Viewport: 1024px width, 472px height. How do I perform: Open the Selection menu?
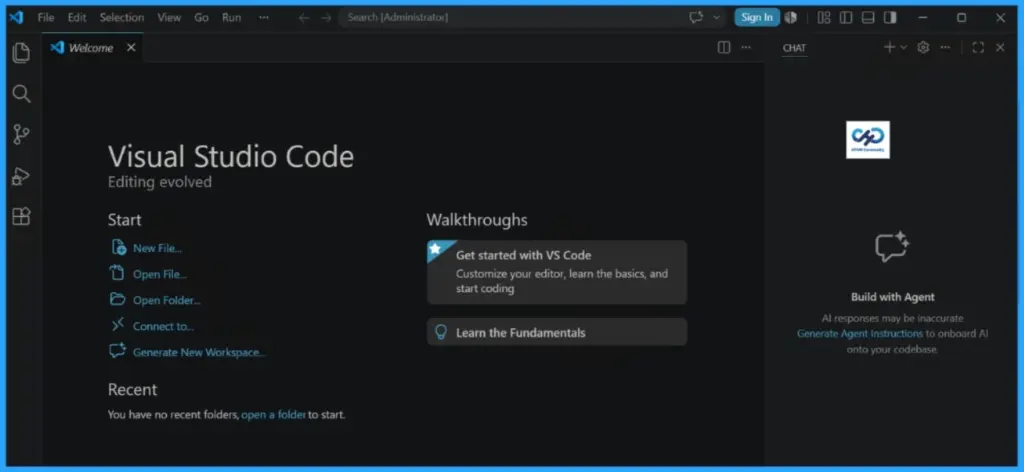[x=121, y=18]
